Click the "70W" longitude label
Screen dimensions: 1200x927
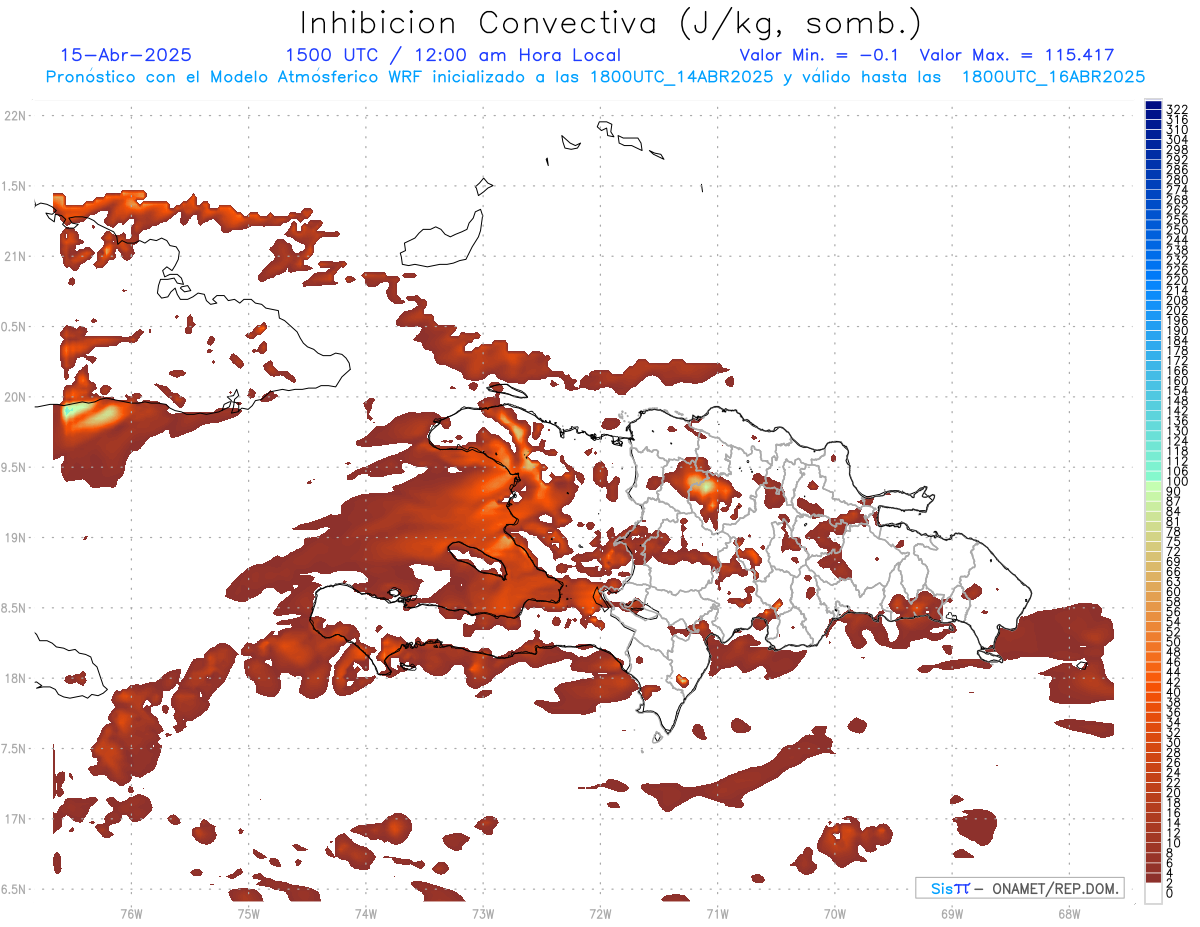[835, 913]
